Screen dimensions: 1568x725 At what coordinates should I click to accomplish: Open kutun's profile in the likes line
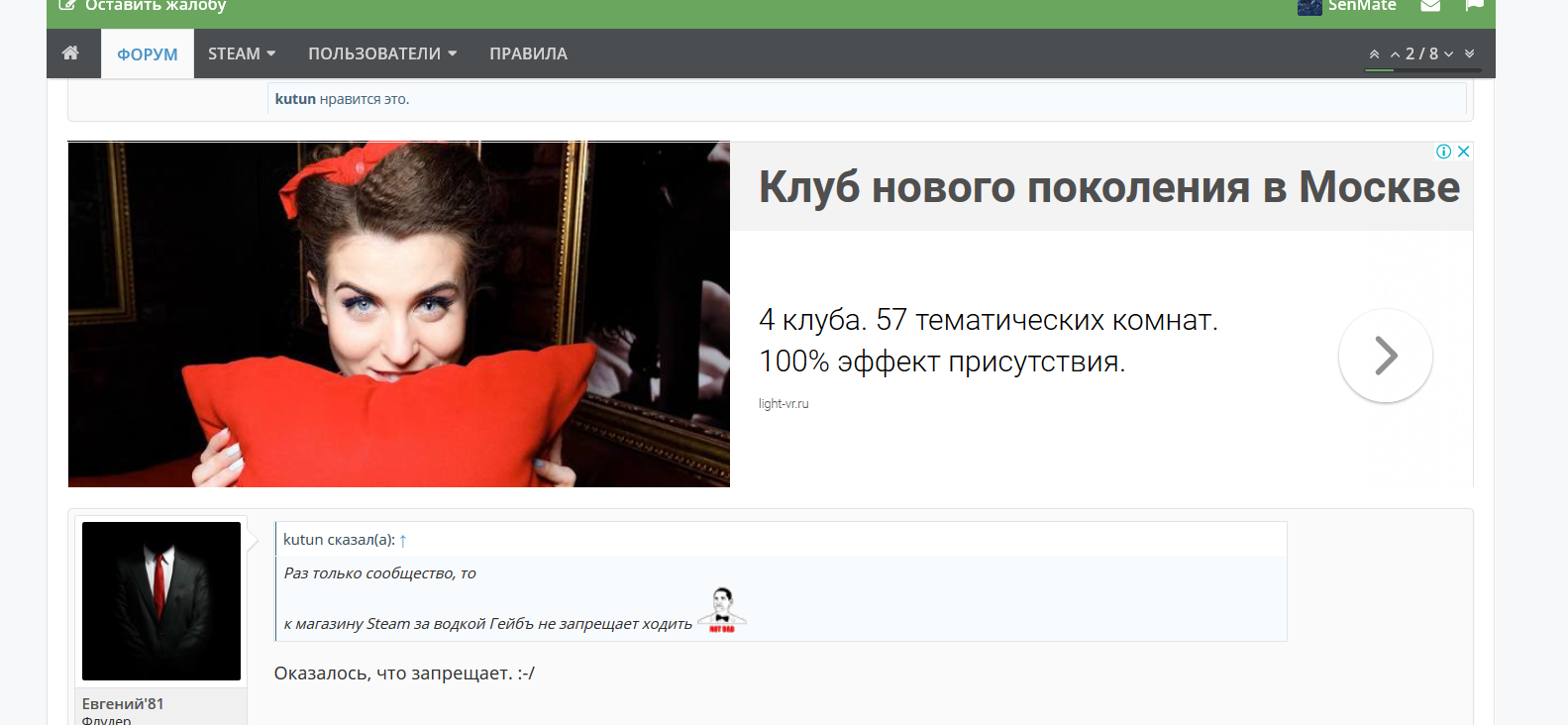pos(295,99)
